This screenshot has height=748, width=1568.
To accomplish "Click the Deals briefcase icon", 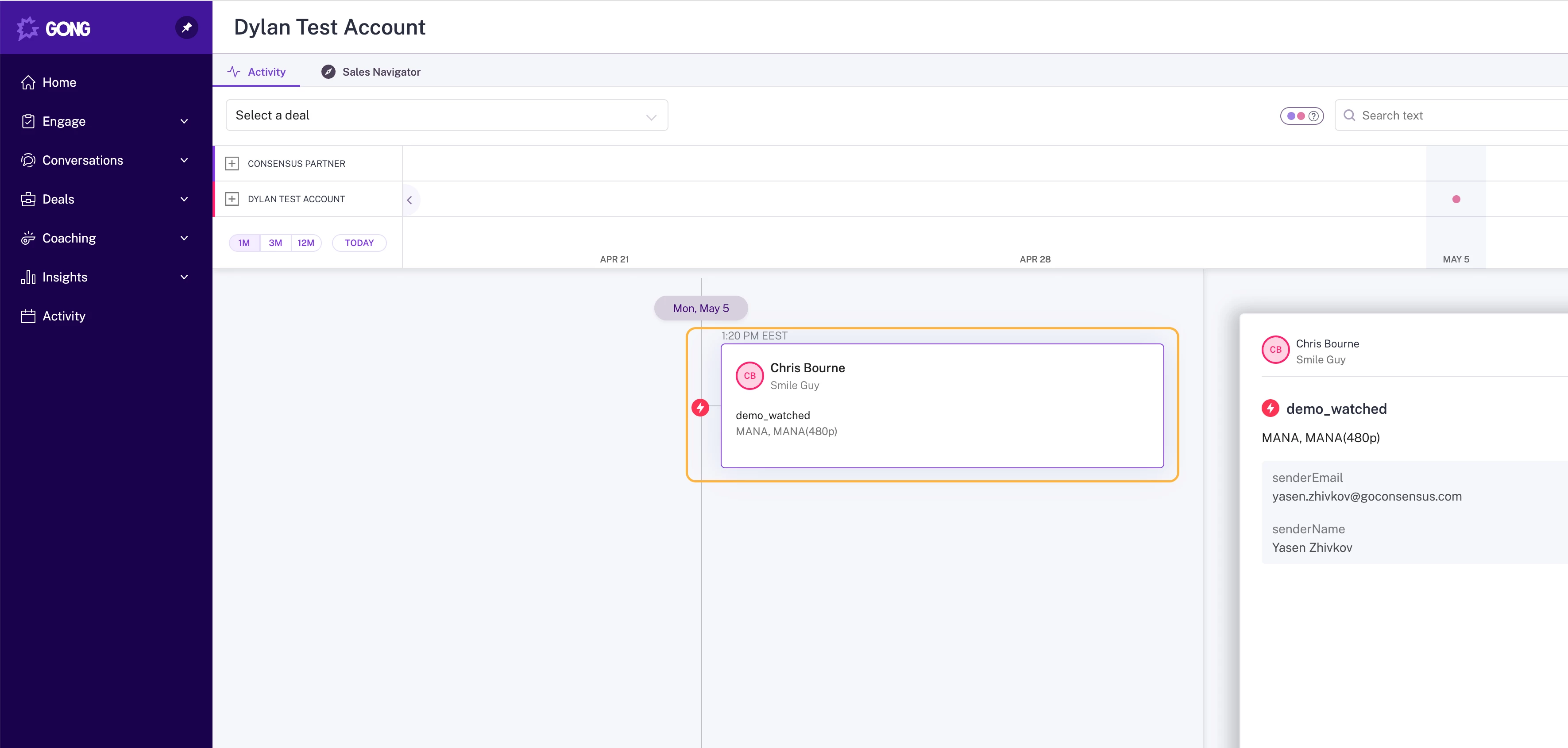I will click(x=28, y=199).
